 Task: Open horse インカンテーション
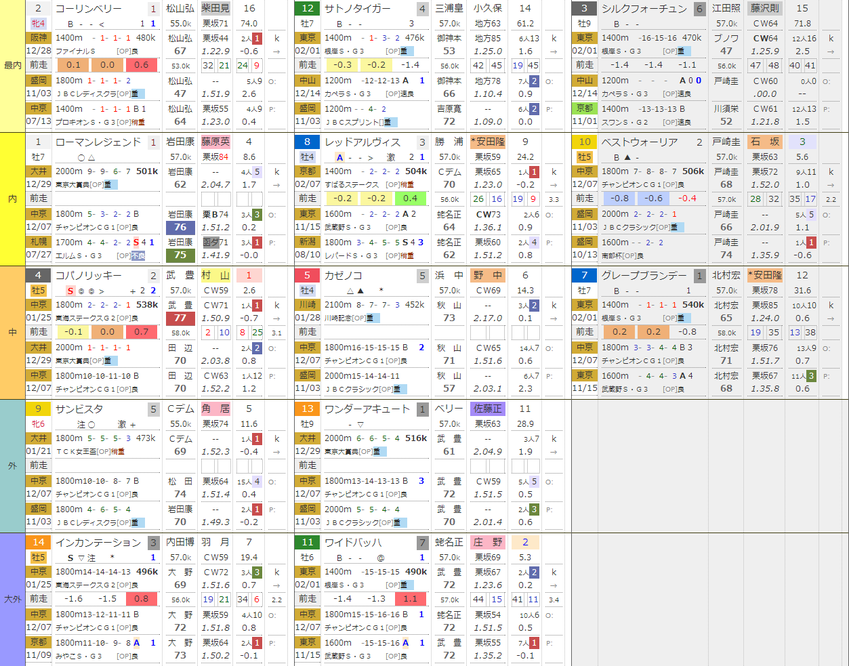pos(98,543)
